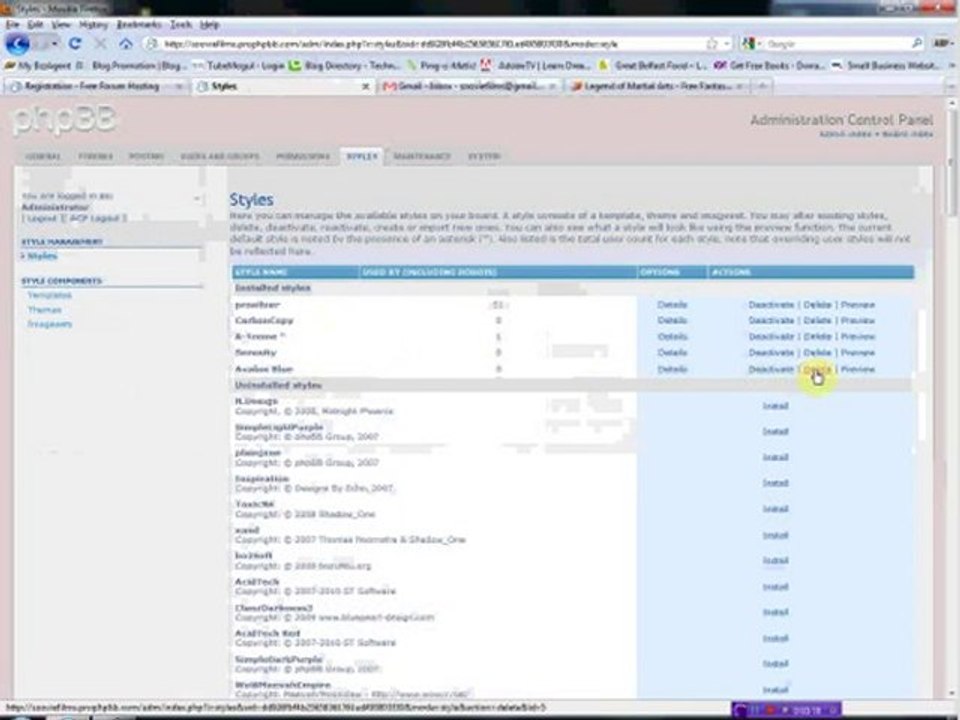The height and width of the screenshot is (720, 960).
Task: Open the search engine selector dropdown
Action: coord(752,43)
